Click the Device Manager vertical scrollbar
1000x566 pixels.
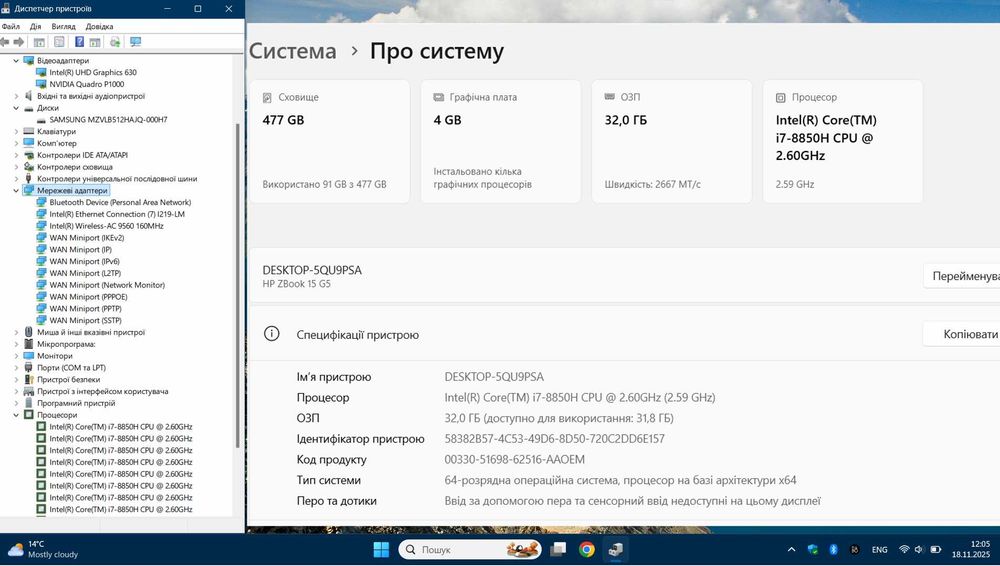click(238, 285)
